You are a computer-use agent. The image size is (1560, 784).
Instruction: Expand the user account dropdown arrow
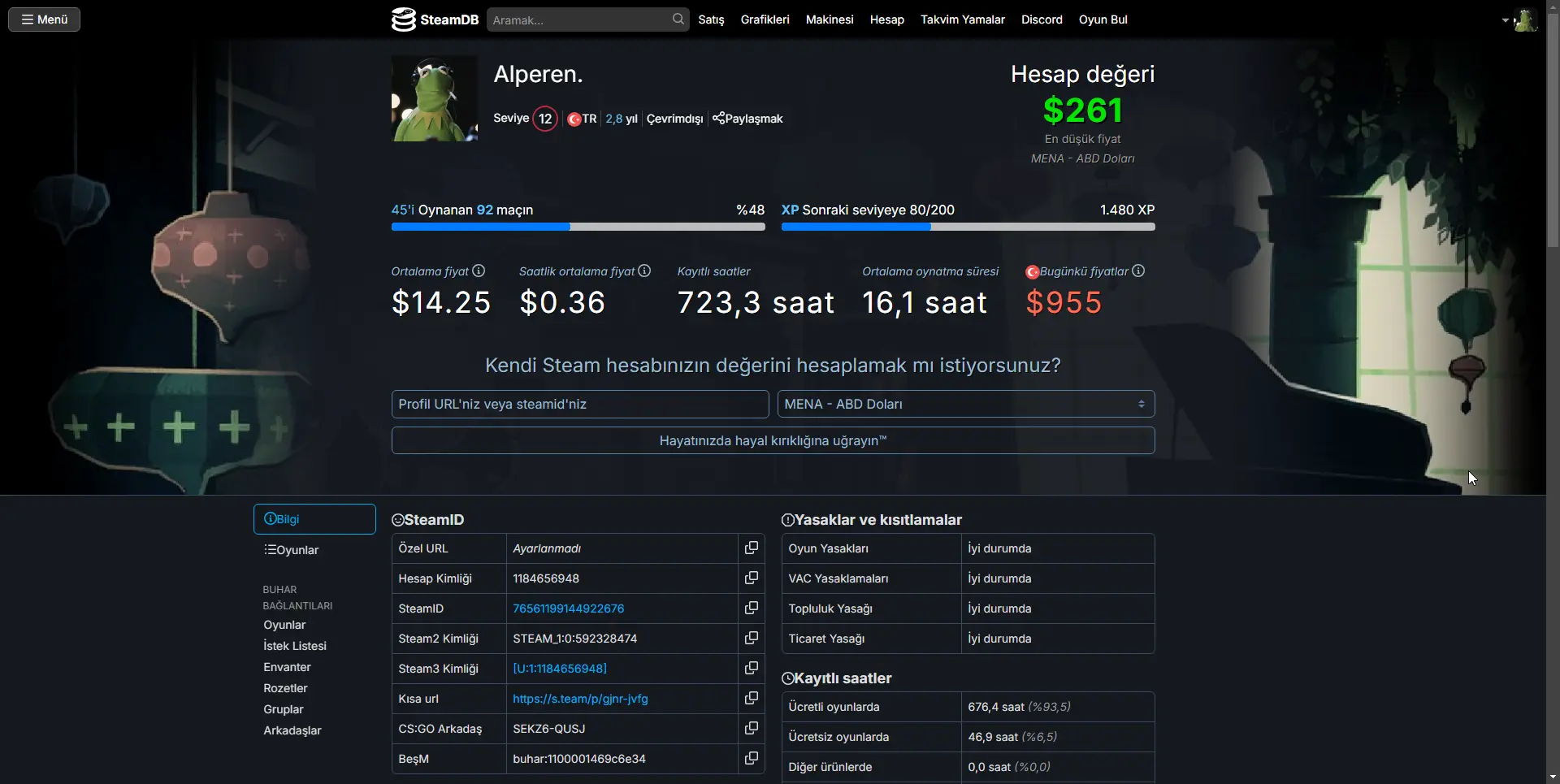1505,20
